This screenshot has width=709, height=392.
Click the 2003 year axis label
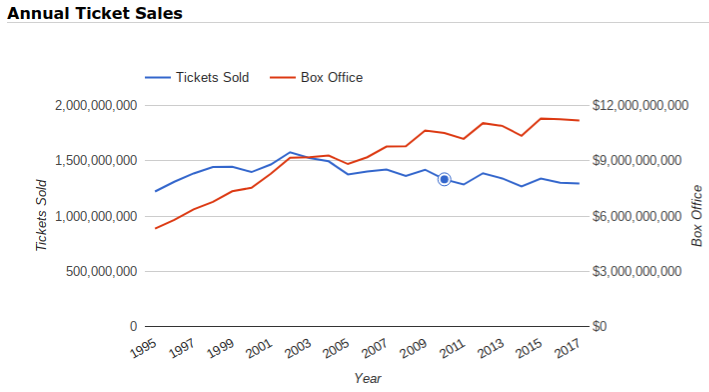click(x=298, y=348)
